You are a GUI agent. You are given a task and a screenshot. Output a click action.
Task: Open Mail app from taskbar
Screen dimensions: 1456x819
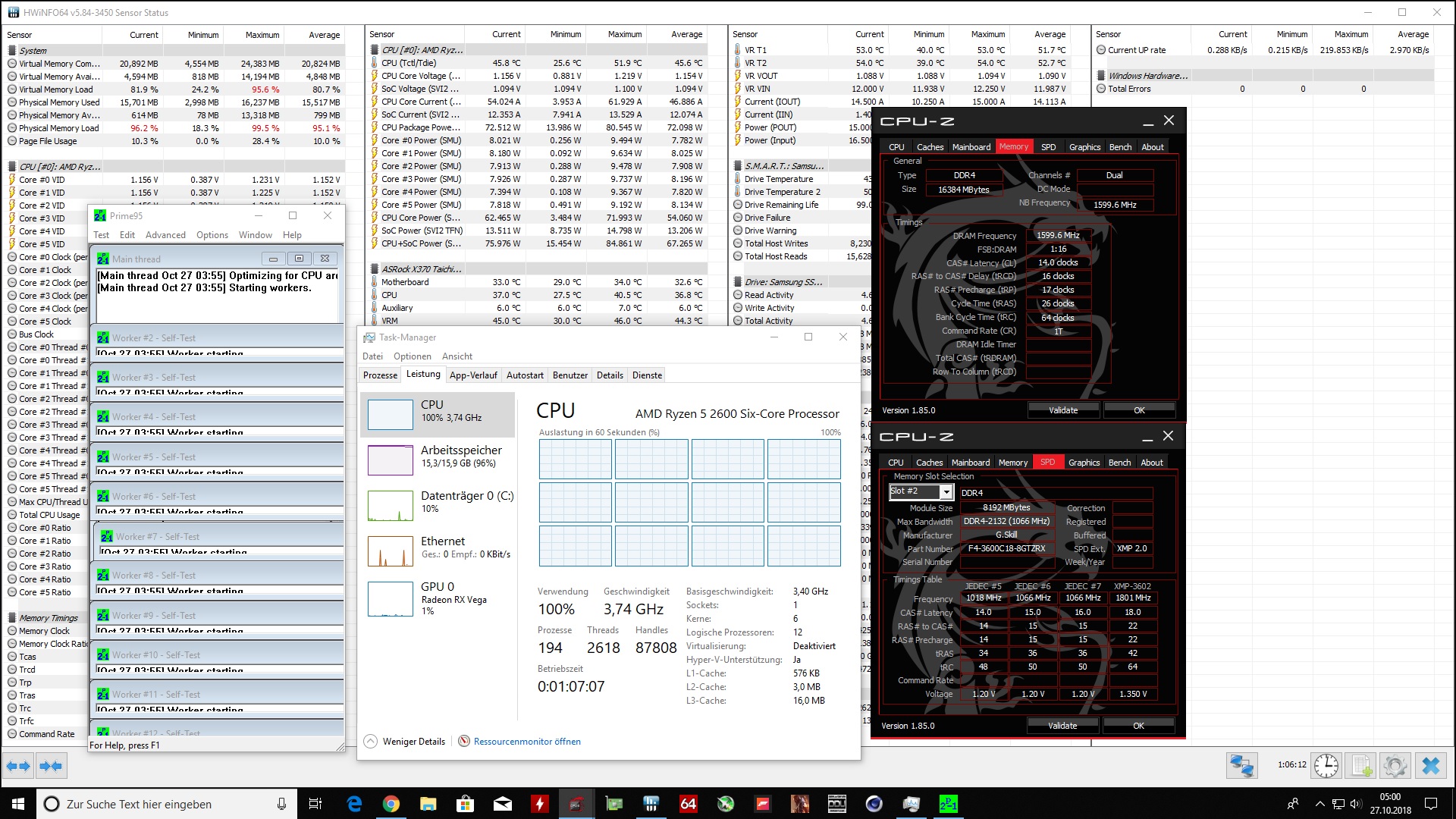point(503,804)
